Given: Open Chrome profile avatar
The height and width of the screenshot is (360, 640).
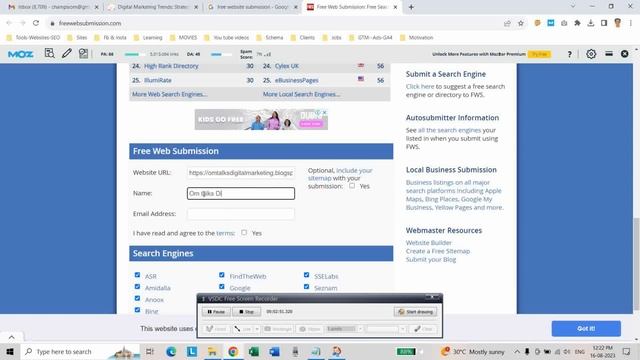Looking at the screenshot, I should [x=618, y=23].
